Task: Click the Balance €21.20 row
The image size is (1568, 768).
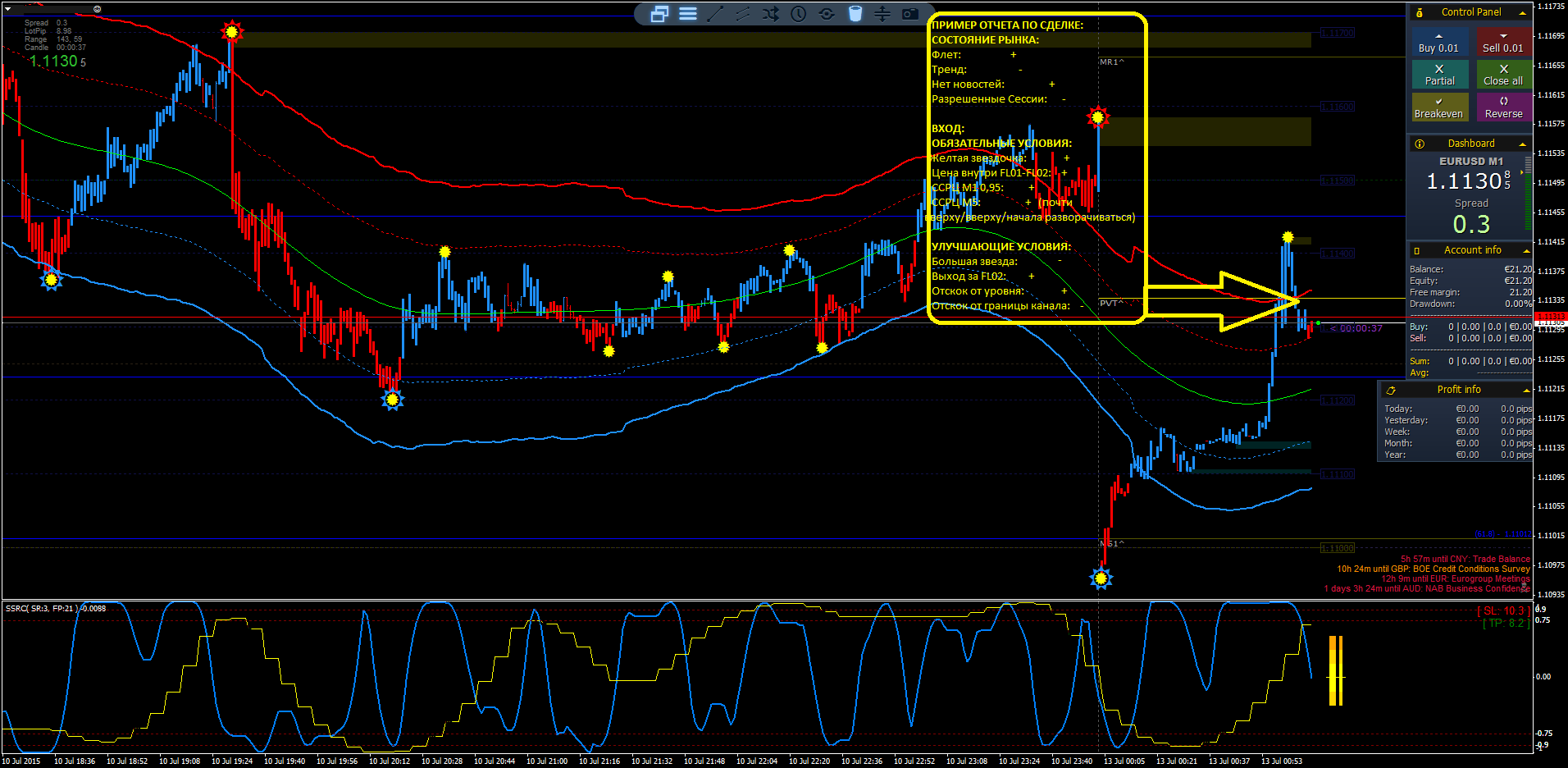Action: 1470,269
